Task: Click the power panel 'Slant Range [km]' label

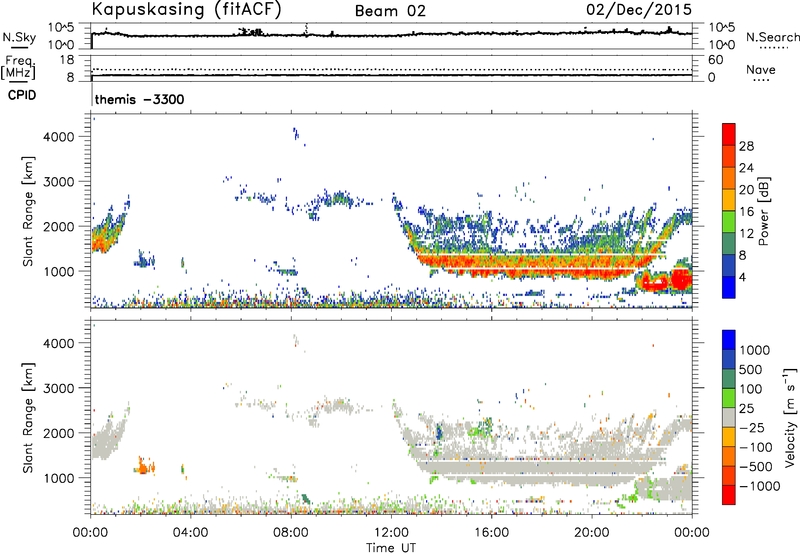Action: click(28, 211)
